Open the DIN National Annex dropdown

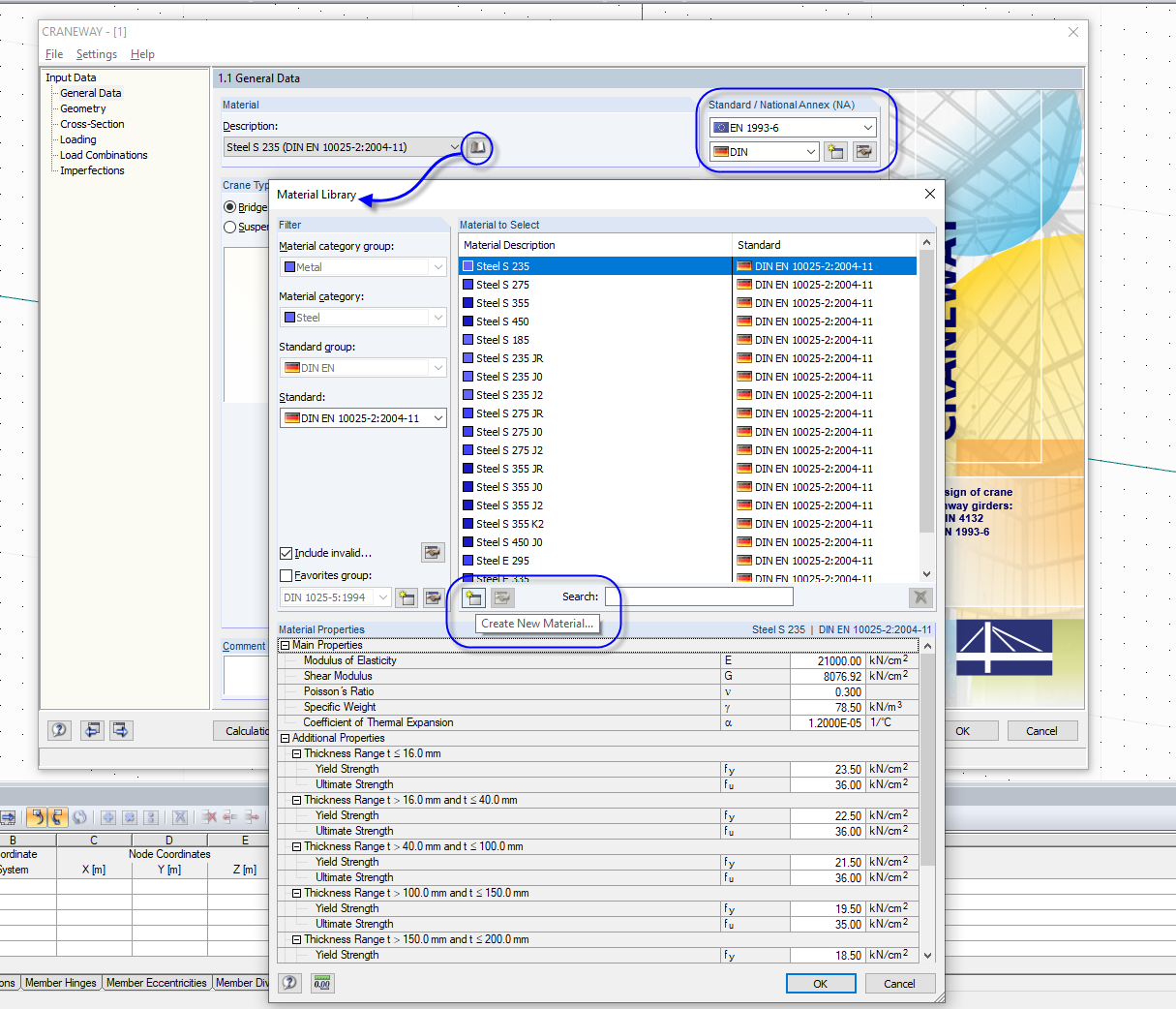810,152
